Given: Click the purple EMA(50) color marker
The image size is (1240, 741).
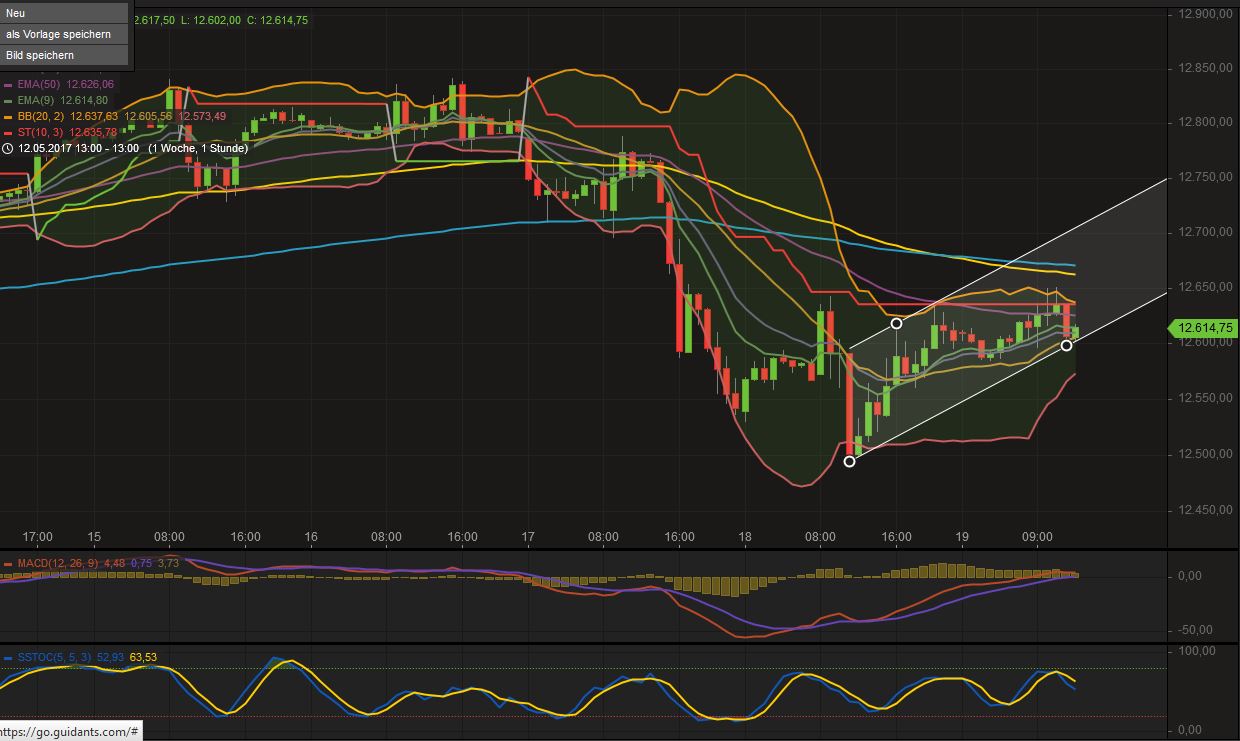Looking at the screenshot, I should (8, 85).
